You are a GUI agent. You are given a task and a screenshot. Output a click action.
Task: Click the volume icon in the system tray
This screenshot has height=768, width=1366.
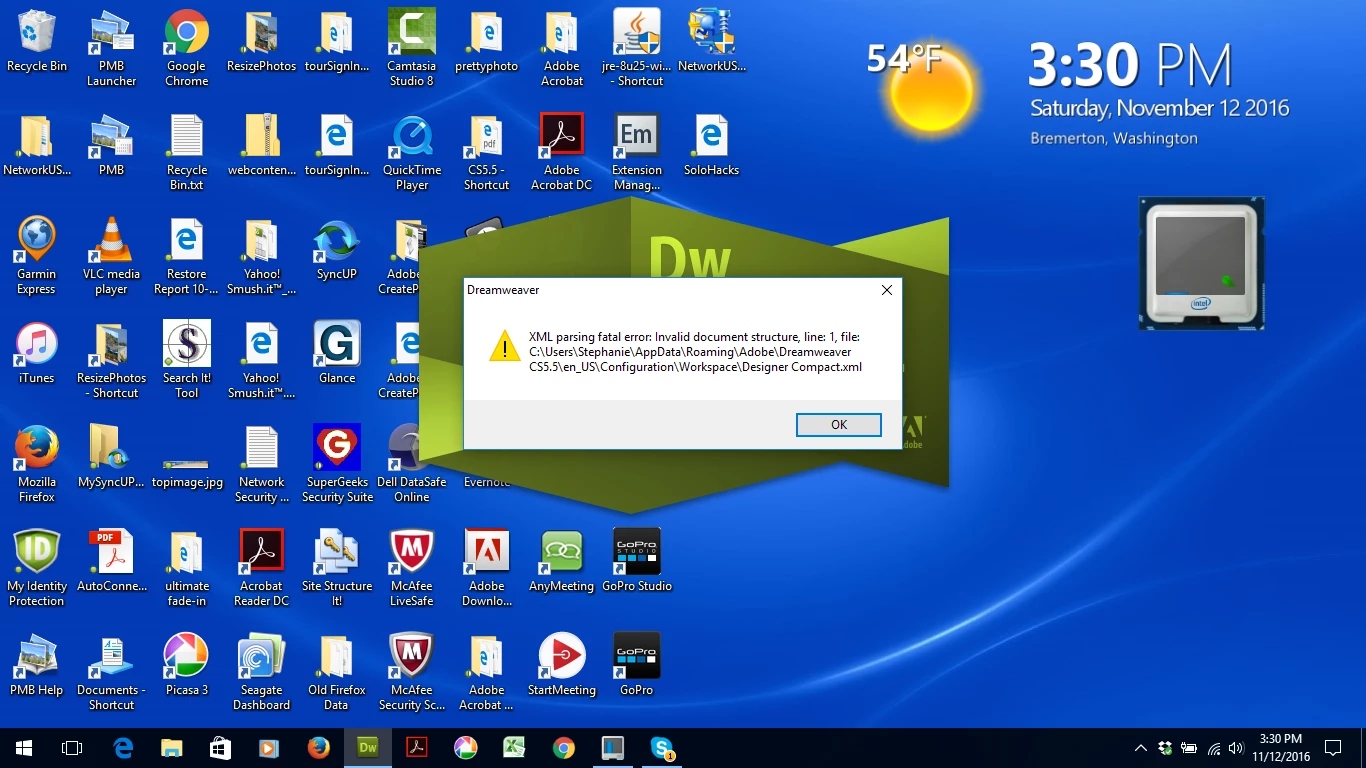pyautogui.click(x=1237, y=748)
